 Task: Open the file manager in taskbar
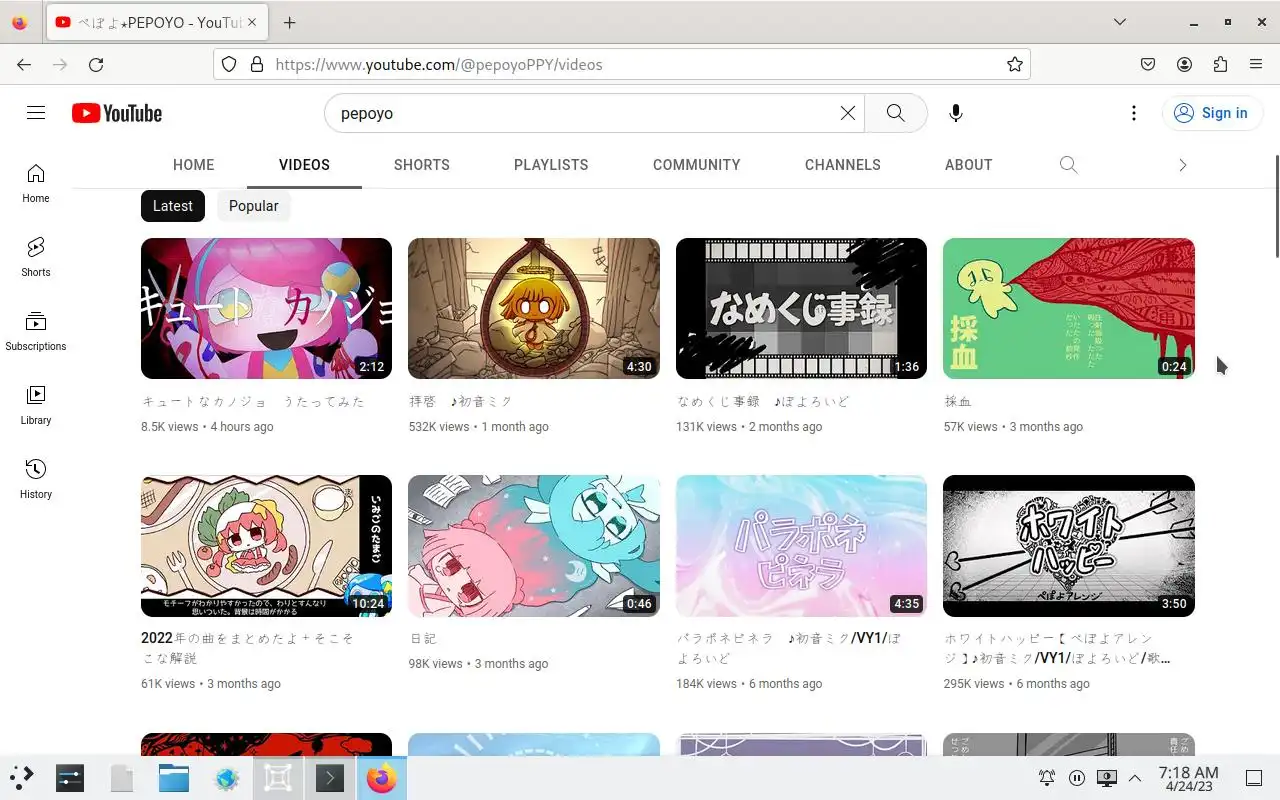click(173, 777)
